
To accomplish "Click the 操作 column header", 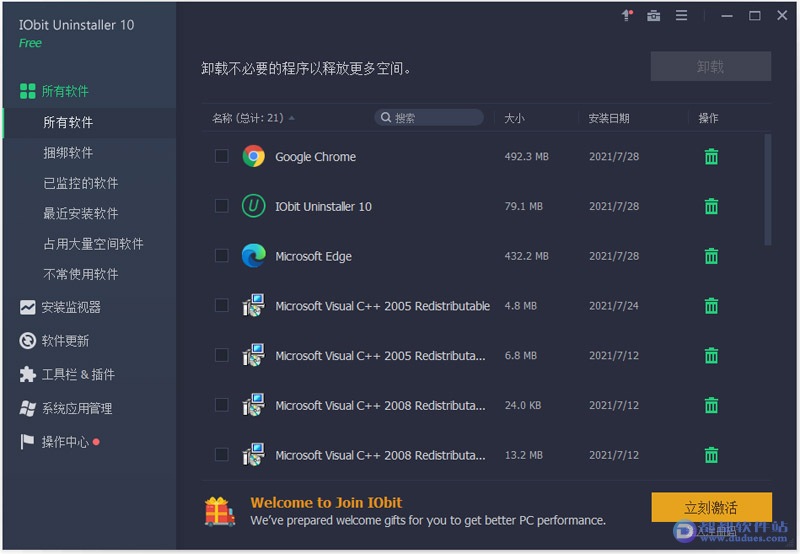I will 708,118.
